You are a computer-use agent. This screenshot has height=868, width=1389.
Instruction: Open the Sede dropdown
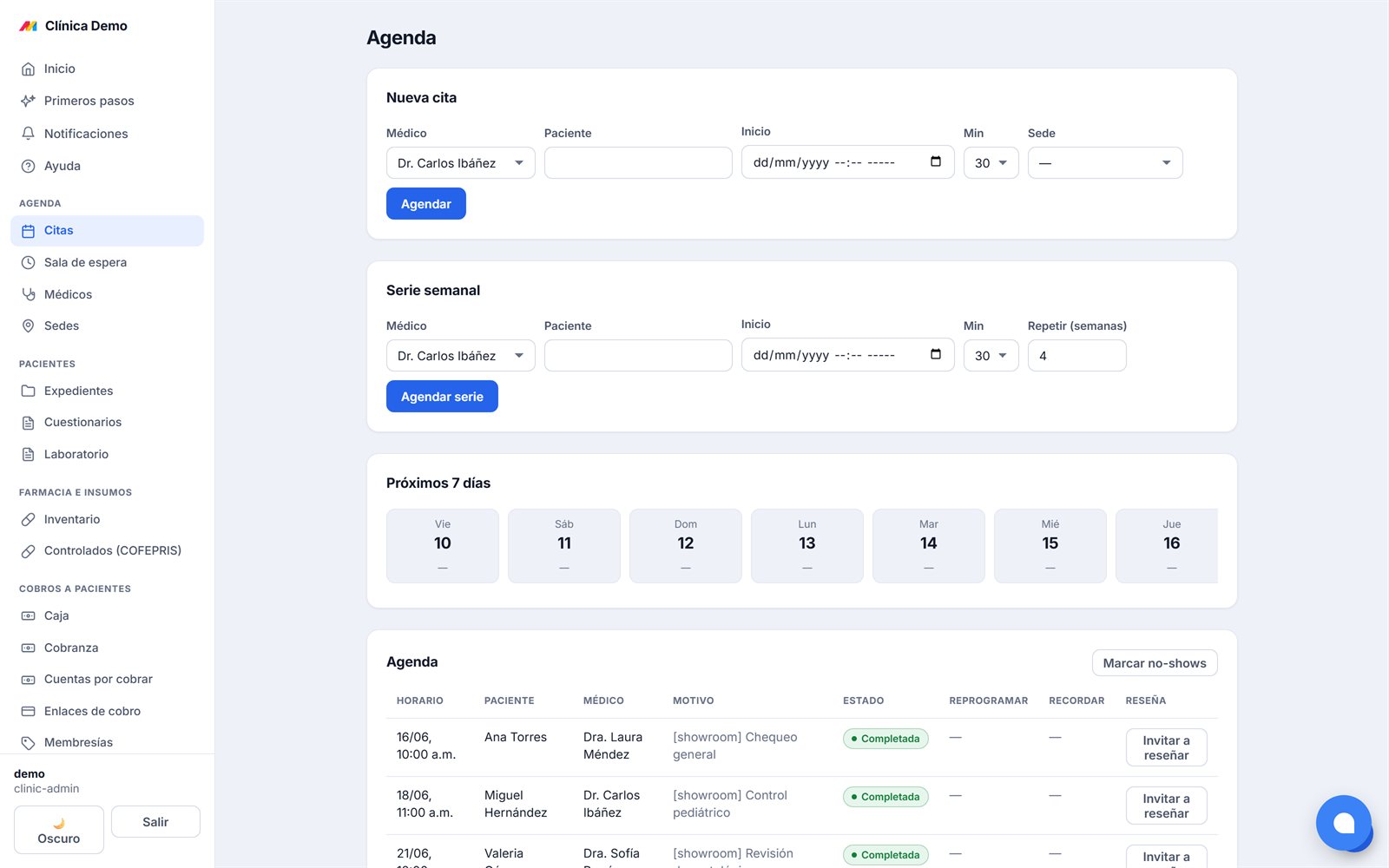(1105, 163)
